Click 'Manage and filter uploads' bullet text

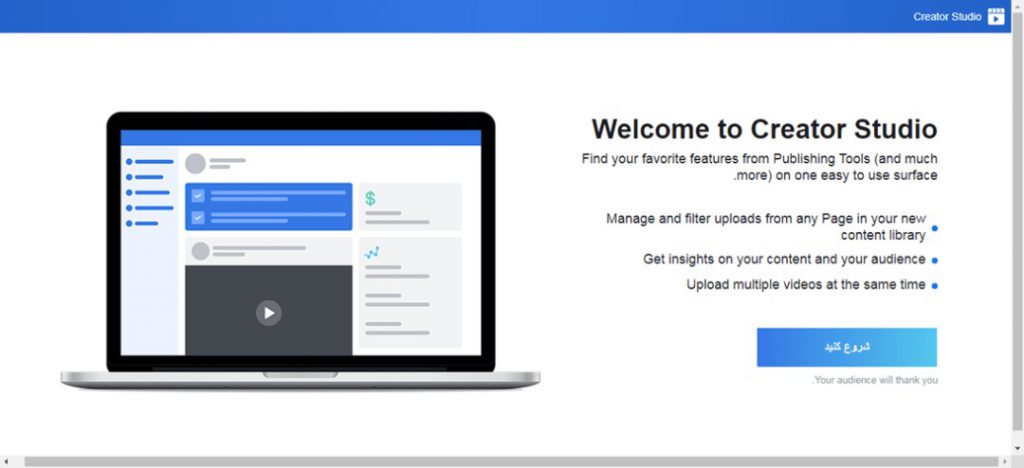(x=766, y=226)
